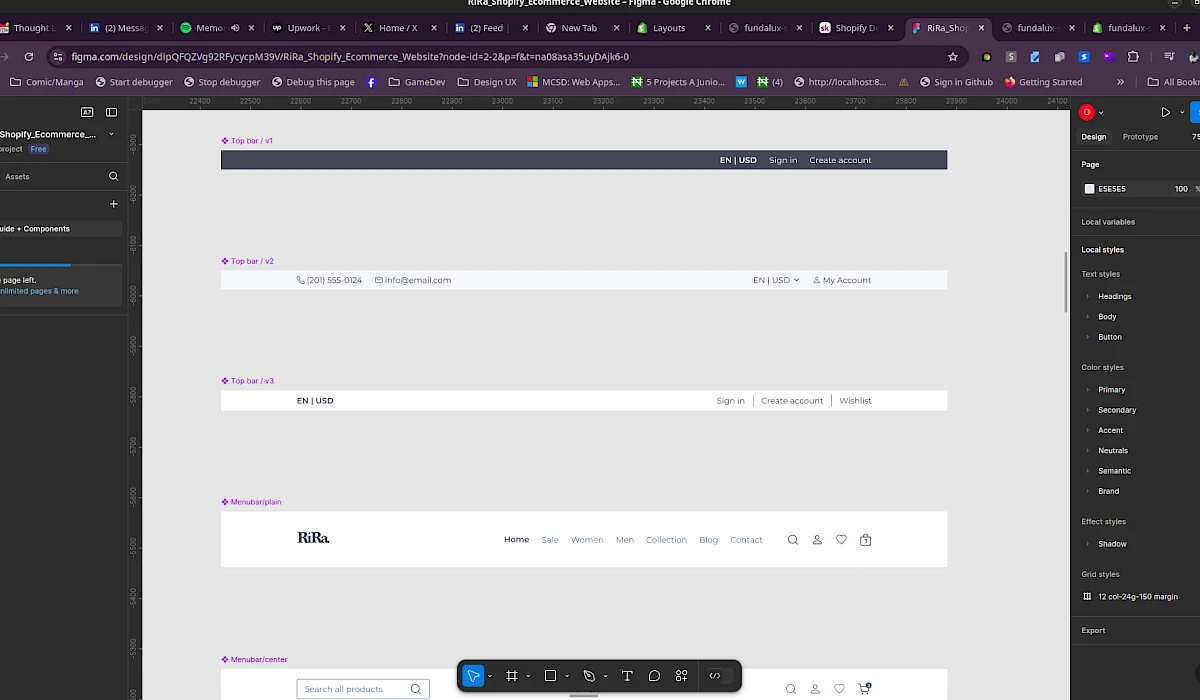This screenshot has width=1200, height=700.
Task: Select the Text tool
Action: (x=627, y=676)
